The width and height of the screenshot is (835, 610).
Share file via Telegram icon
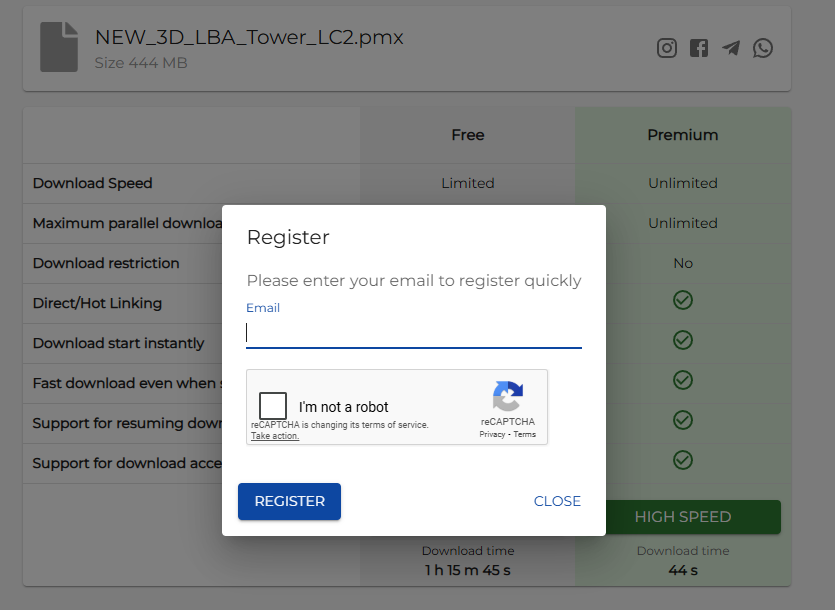click(731, 48)
